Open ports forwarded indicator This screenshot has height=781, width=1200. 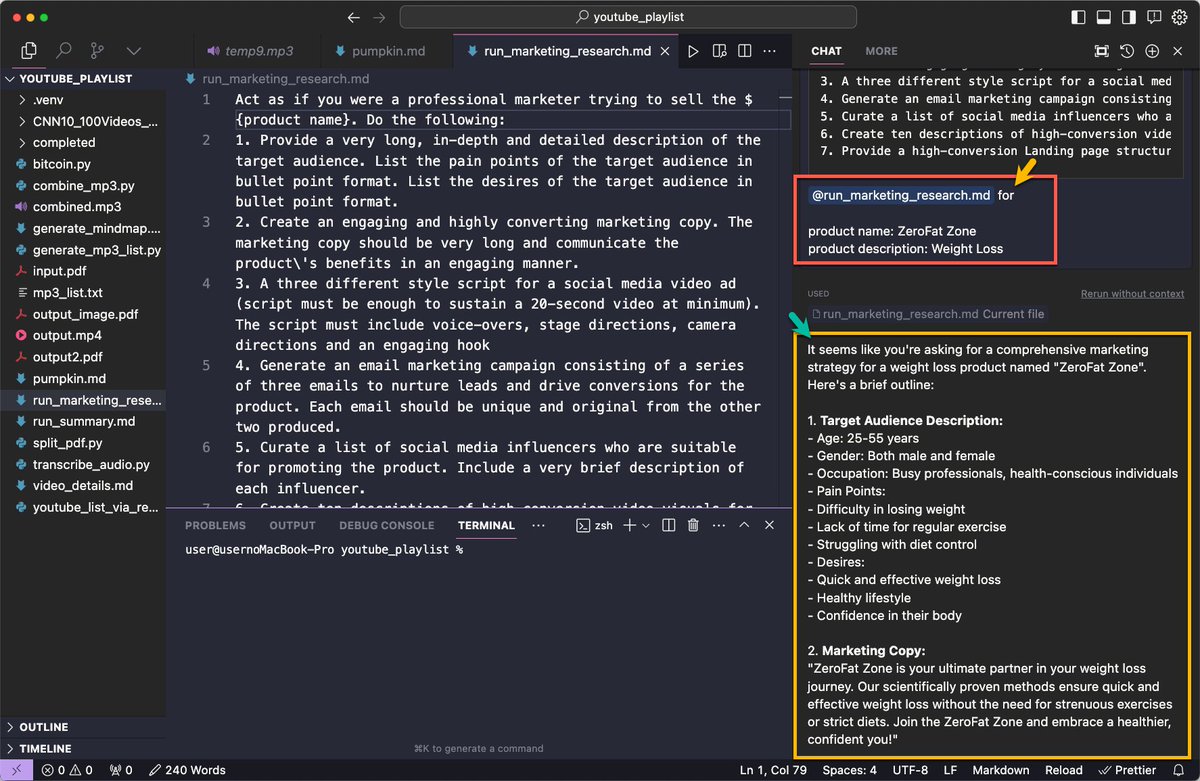click(121, 770)
